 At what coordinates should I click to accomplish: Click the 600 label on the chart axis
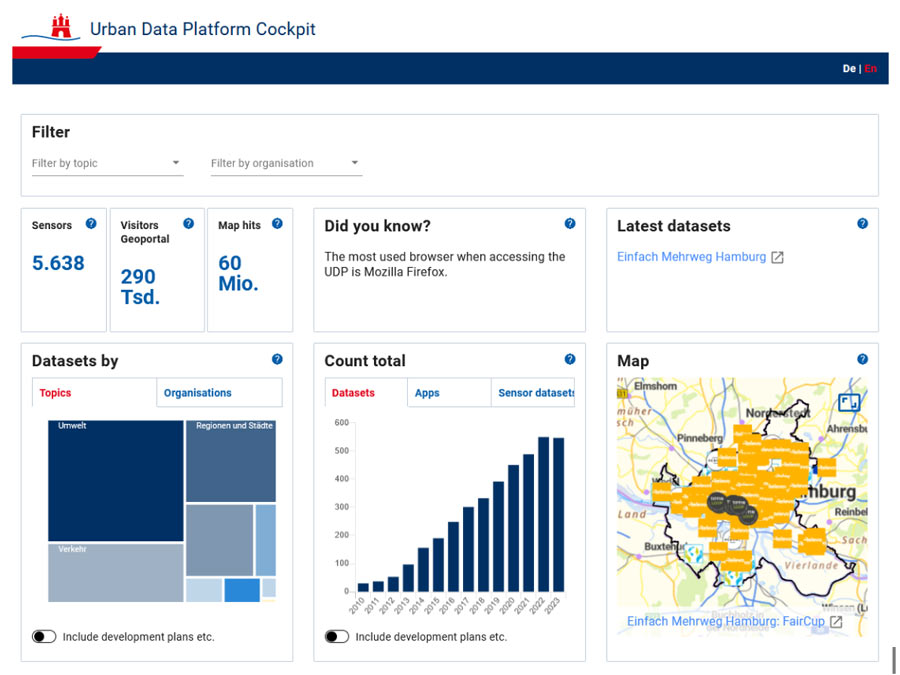click(342, 422)
